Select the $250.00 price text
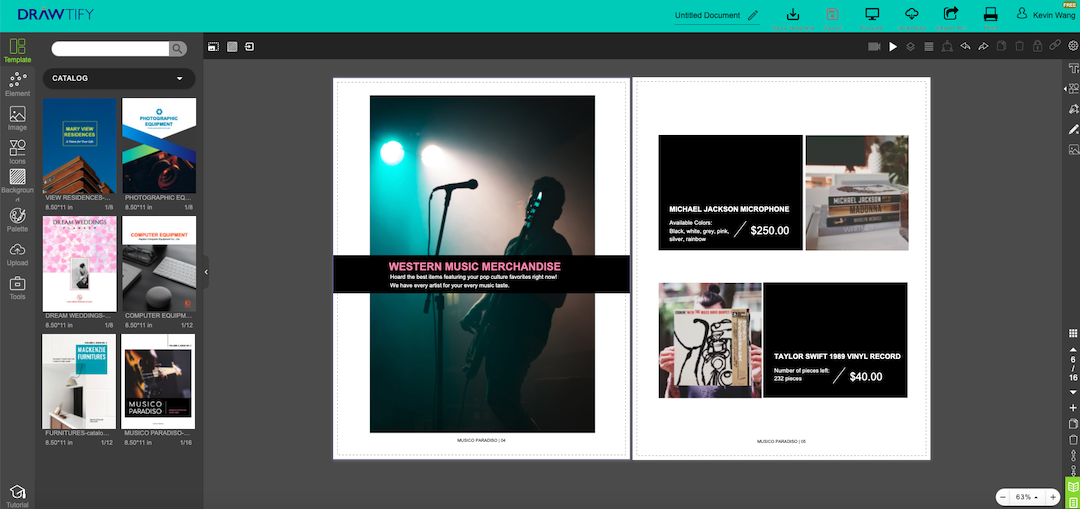The width and height of the screenshot is (1080, 509). (770, 231)
